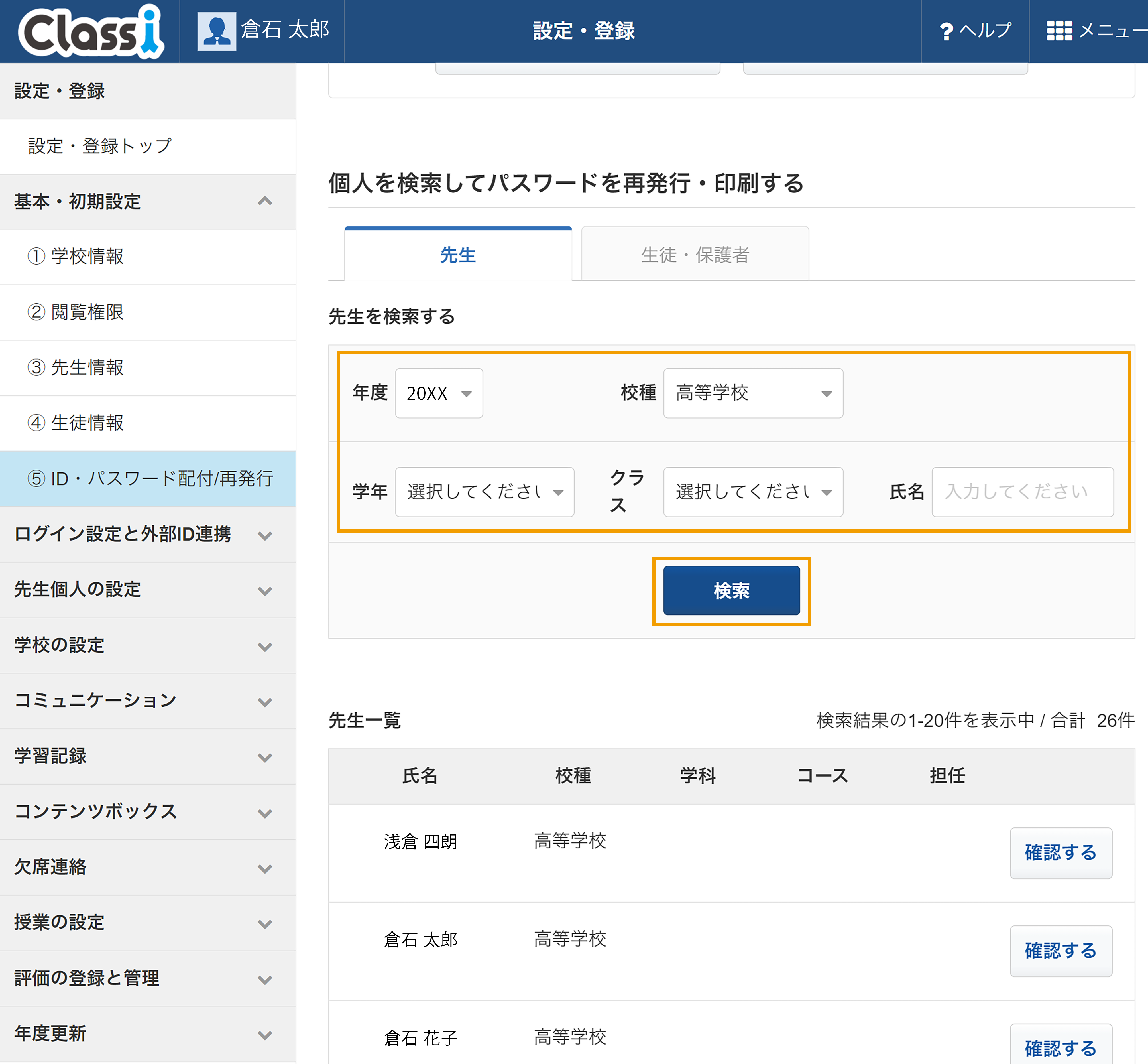Expand the コミュニケーション chevron
1148x1064 pixels.
click(265, 702)
